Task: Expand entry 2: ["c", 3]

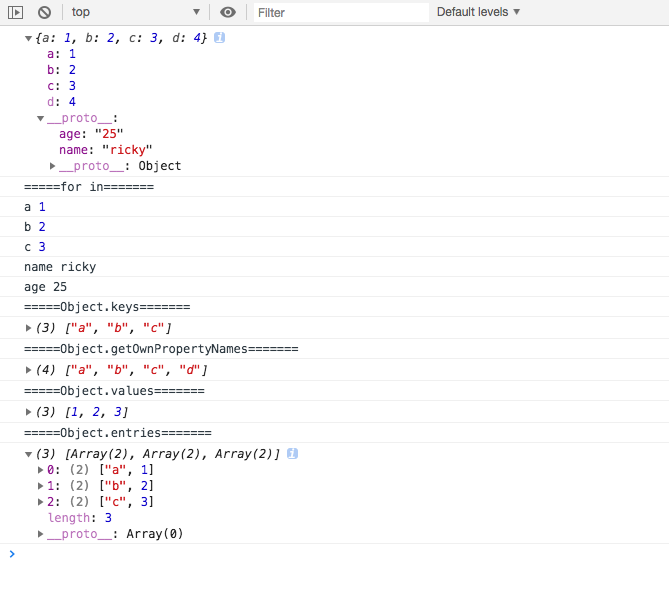Action: pyautogui.click(x=41, y=502)
